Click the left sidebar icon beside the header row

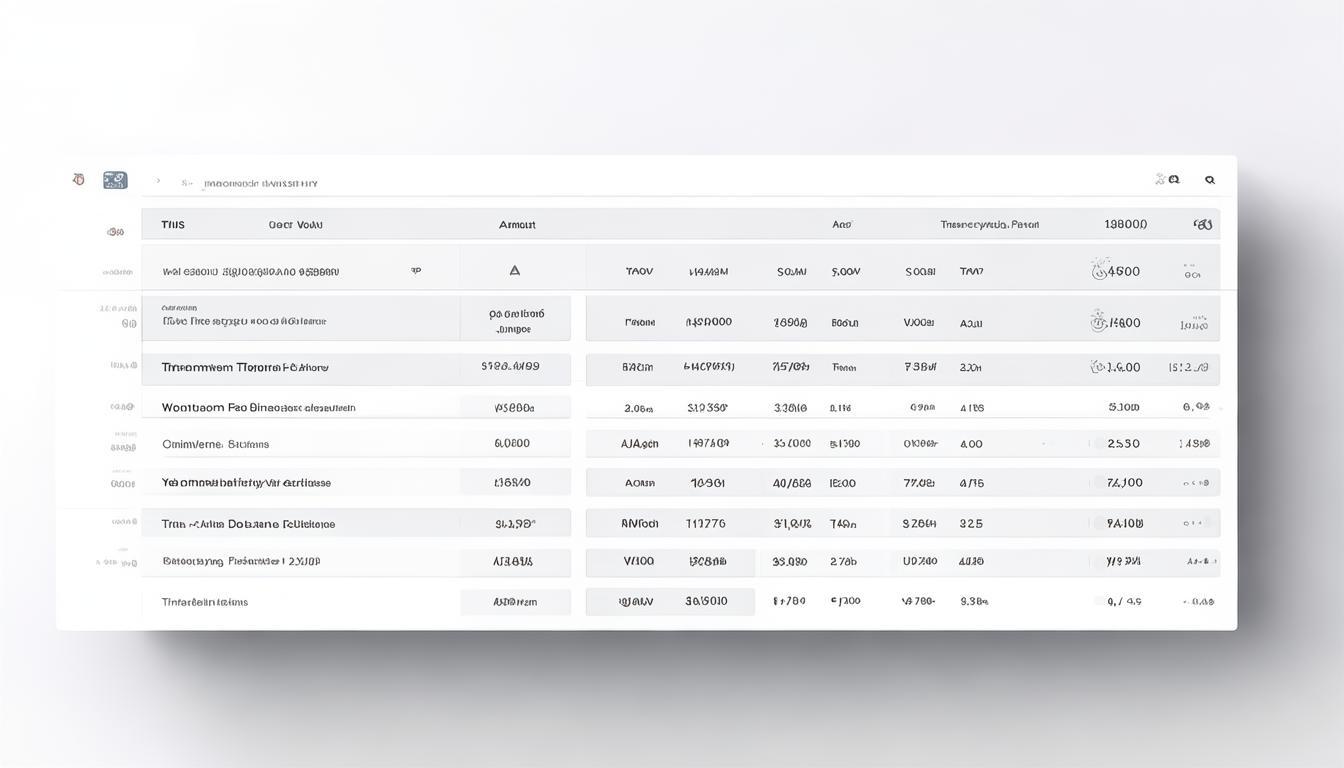point(116,232)
